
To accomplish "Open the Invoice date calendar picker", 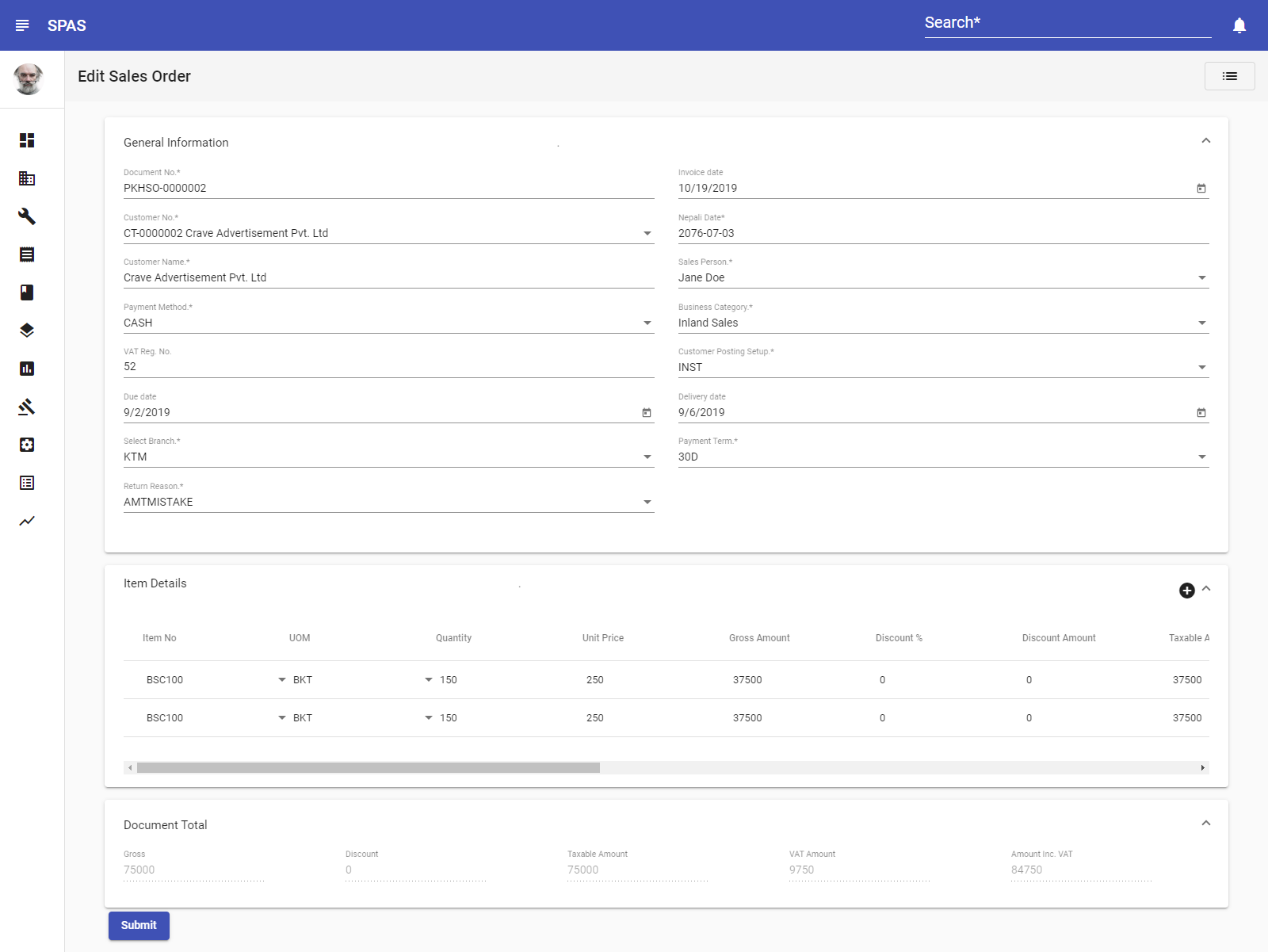I will point(1201,189).
